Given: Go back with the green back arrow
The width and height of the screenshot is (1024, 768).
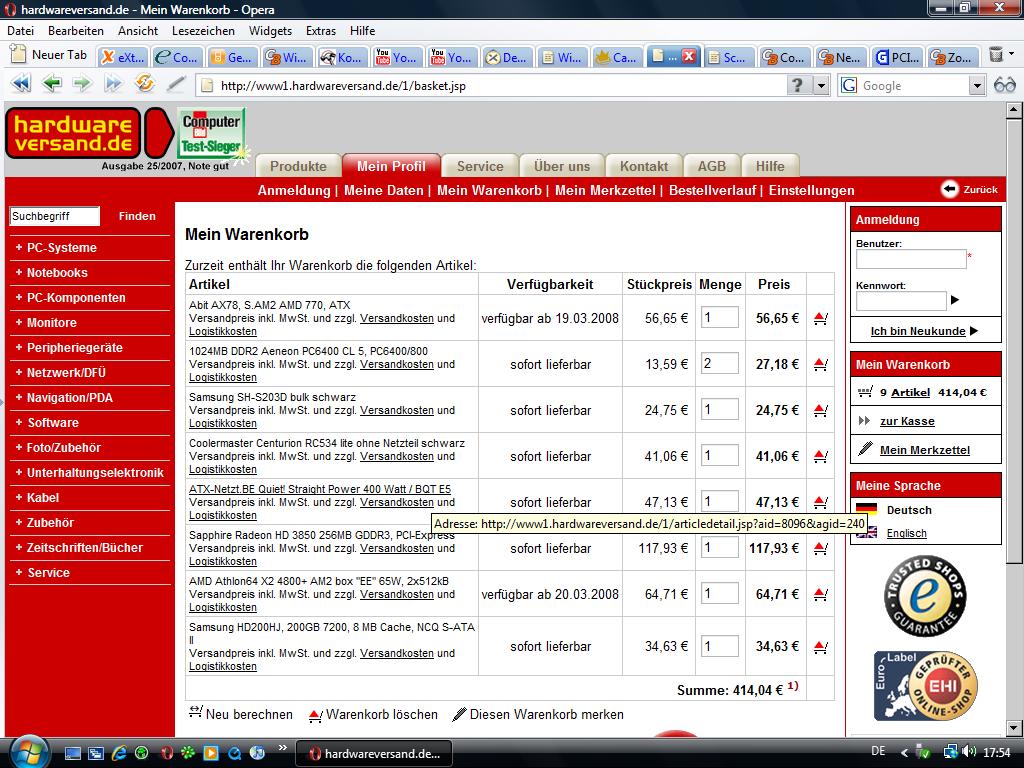Looking at the screenshot, I should [51, 84].
